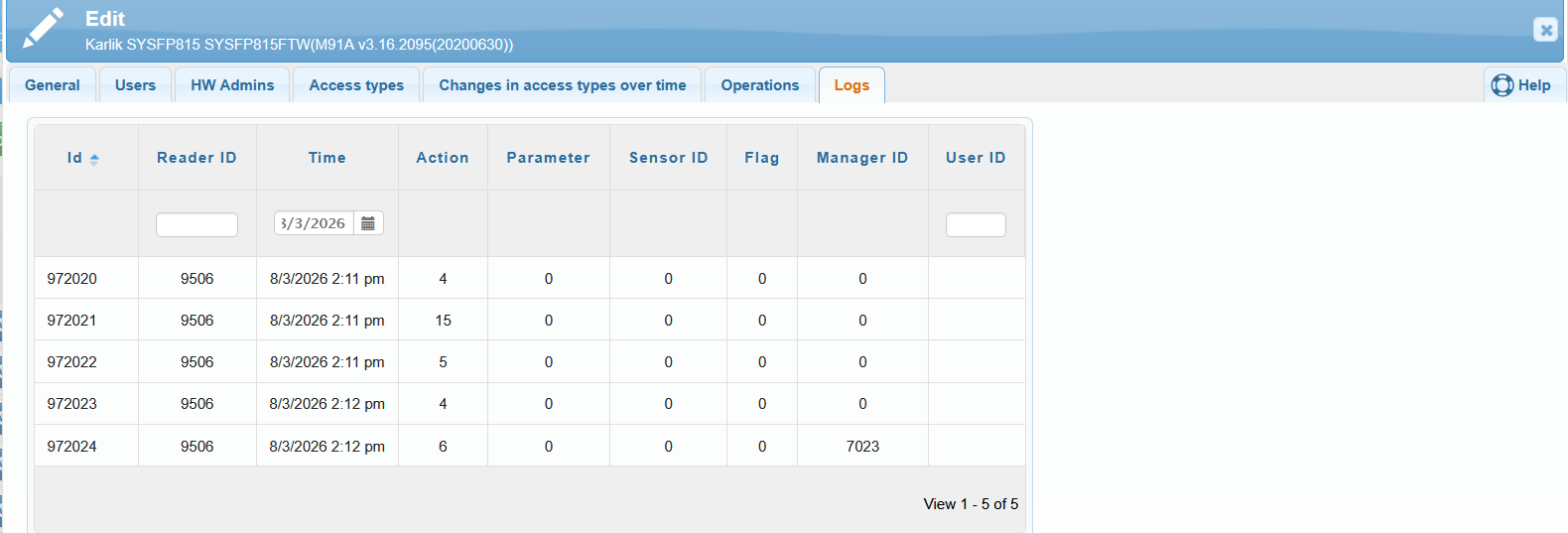This screenshot has height=533, width=1568.
Task: Sort by the Sensor ID column header
Action: click(669, 158)
